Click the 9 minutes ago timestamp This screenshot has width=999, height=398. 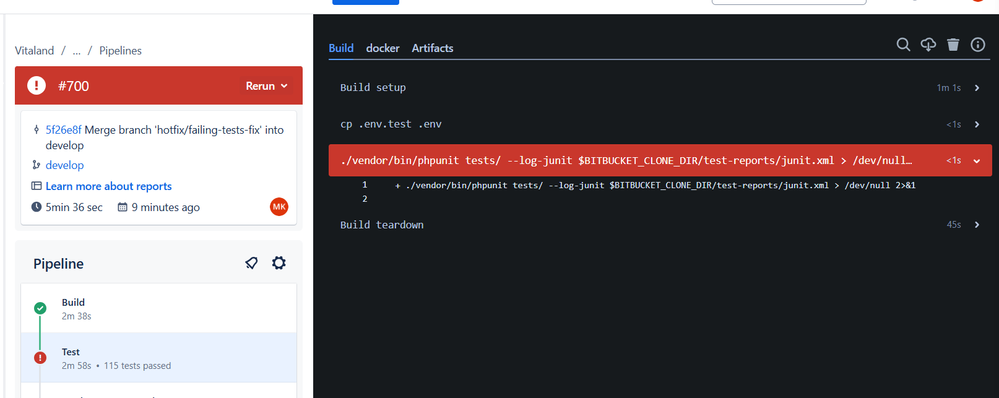166,207
